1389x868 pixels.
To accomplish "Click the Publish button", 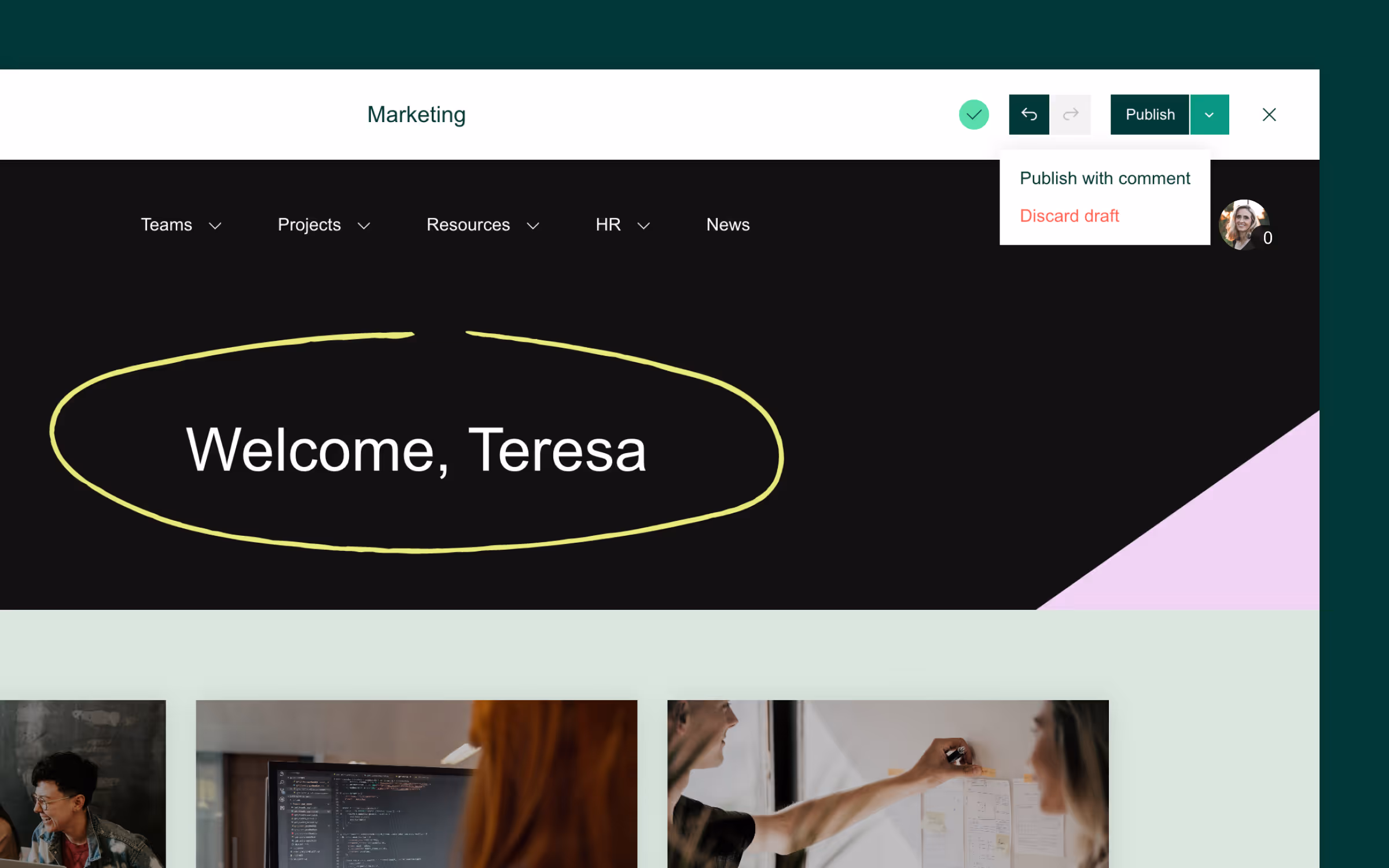I will click(x=1149, y=115).
